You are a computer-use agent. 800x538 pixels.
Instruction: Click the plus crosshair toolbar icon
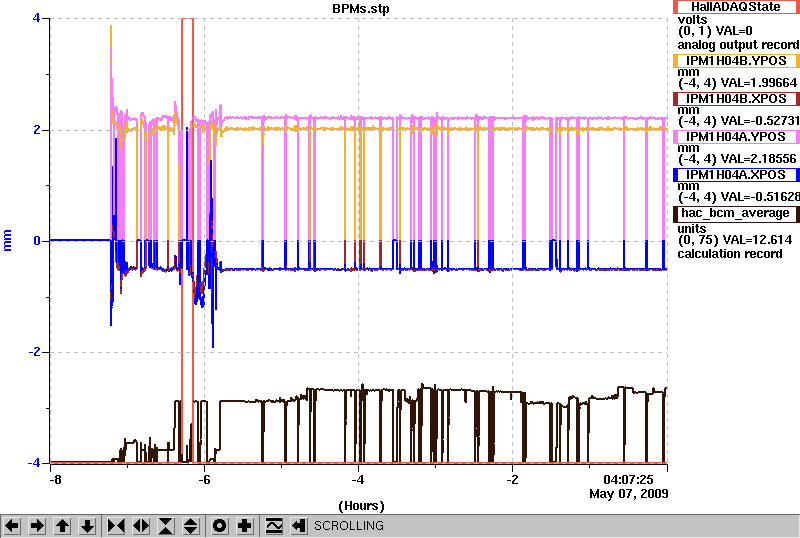coord(245,526)
